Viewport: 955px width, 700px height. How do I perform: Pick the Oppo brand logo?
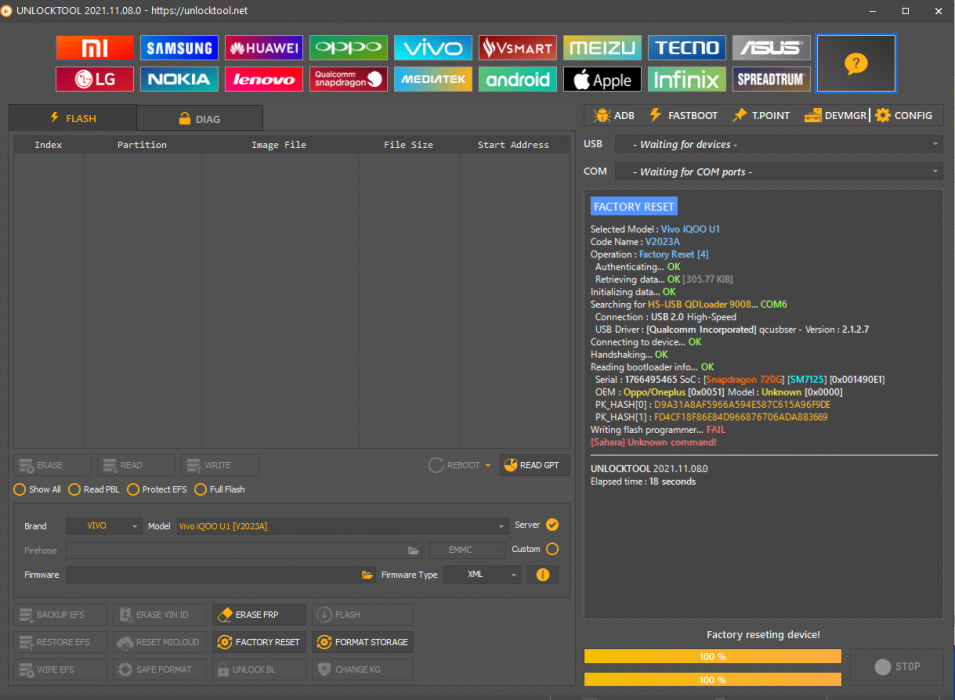[348, 48]
